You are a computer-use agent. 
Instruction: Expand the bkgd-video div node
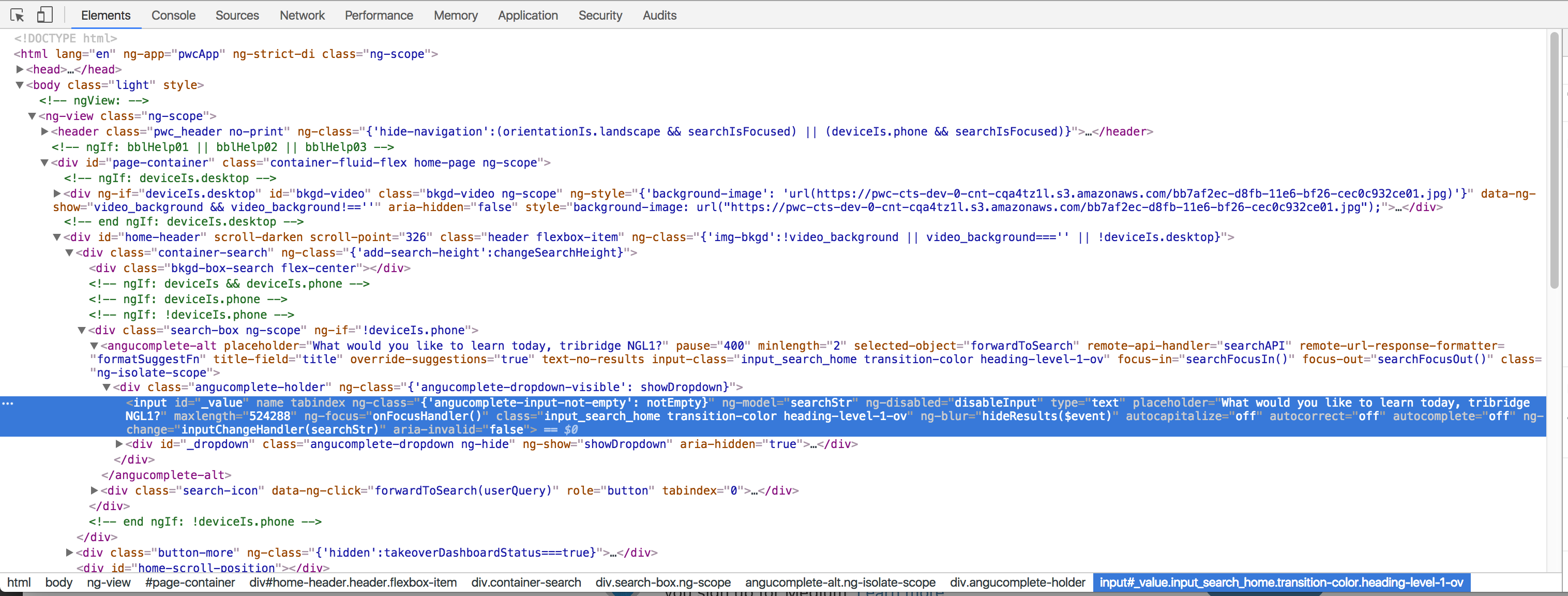[57, 193]
